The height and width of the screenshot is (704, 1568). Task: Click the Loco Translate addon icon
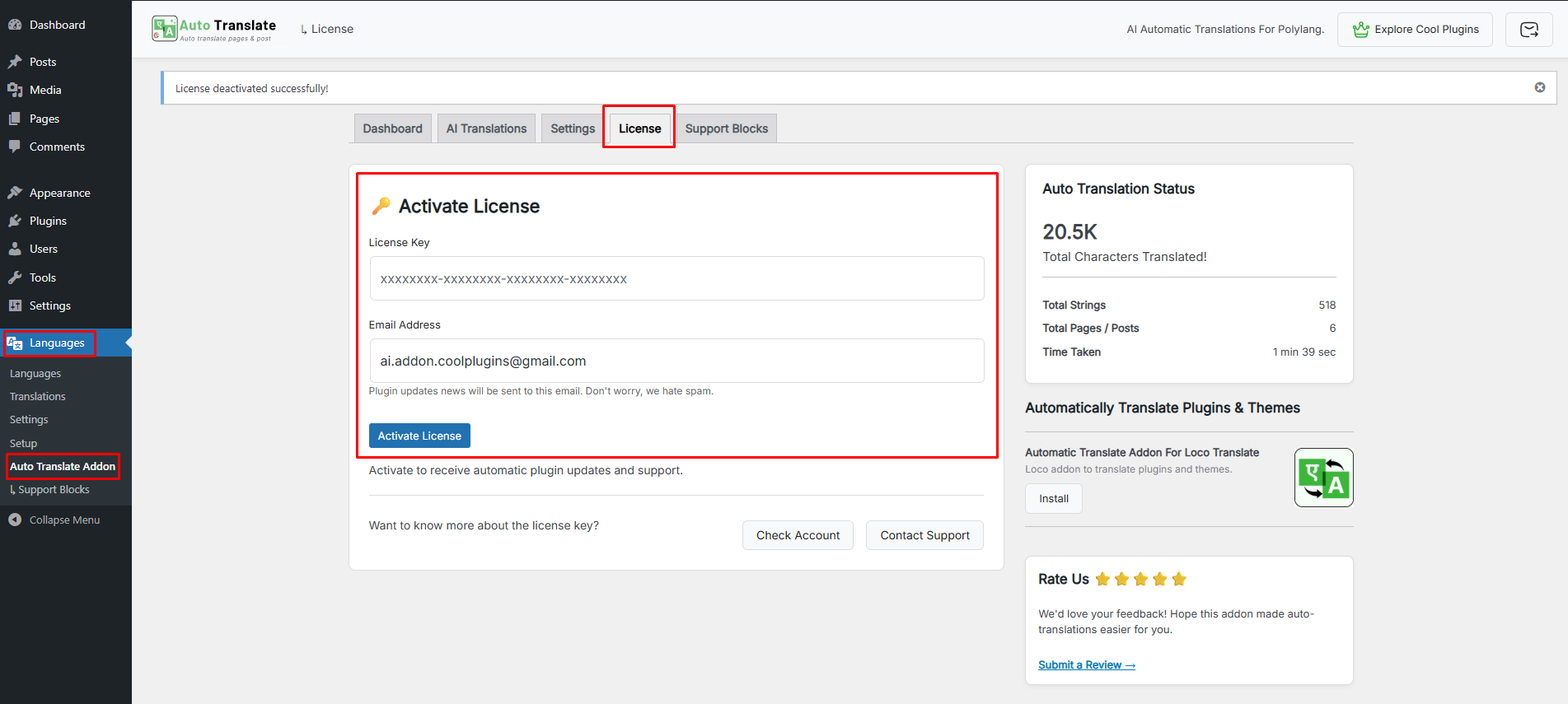point(1324,478)
